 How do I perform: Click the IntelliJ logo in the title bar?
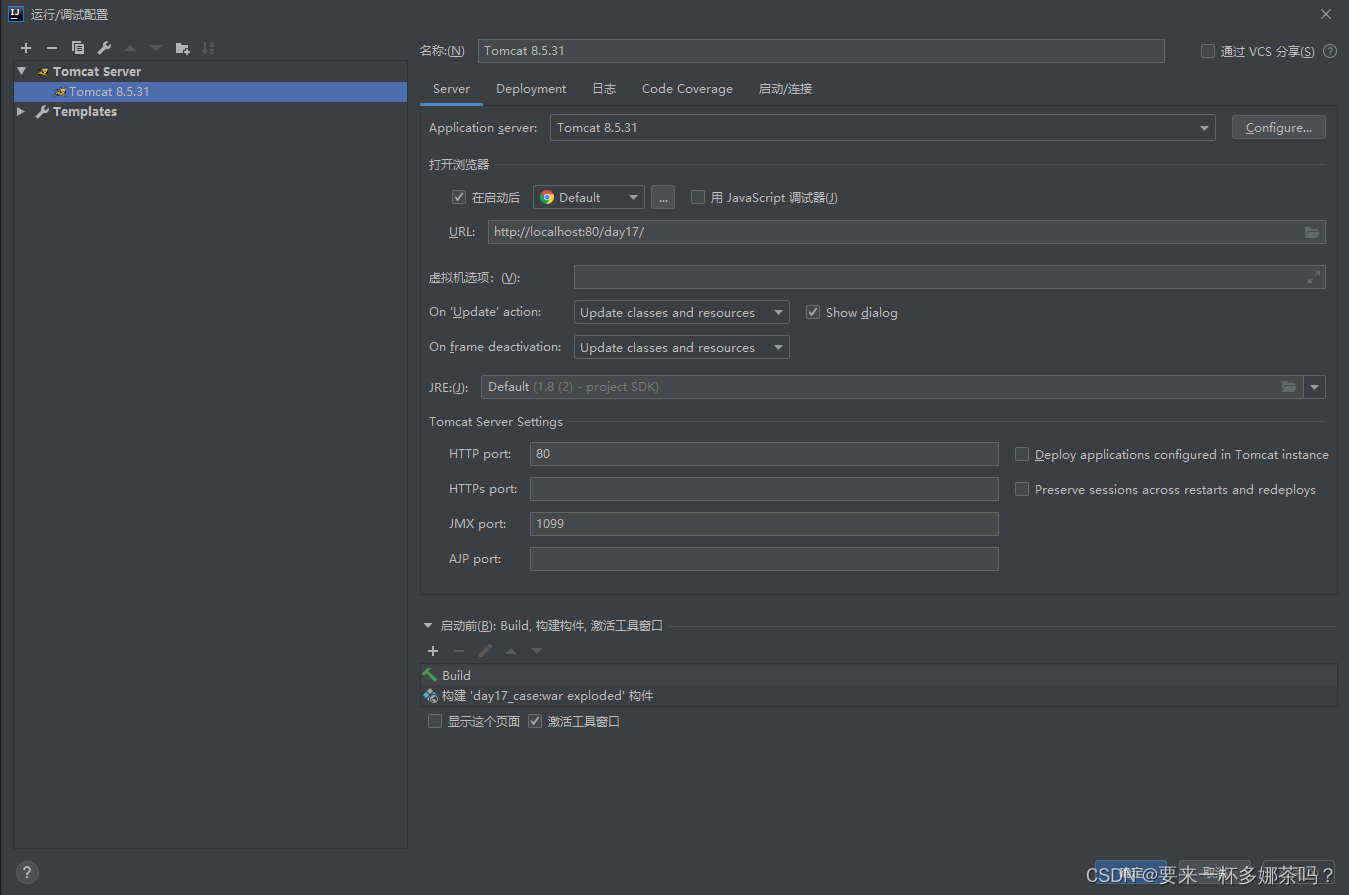(15, 14)
